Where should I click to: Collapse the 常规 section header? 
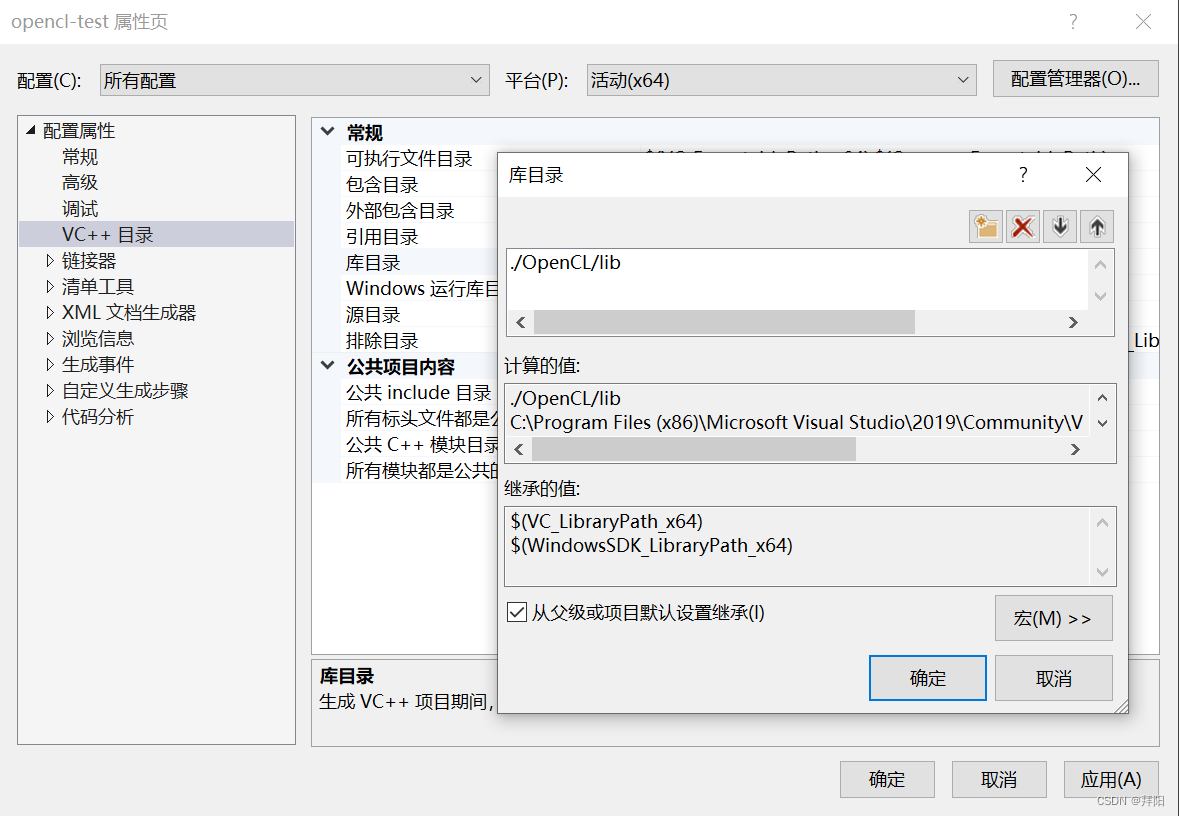tap(327, 131)
